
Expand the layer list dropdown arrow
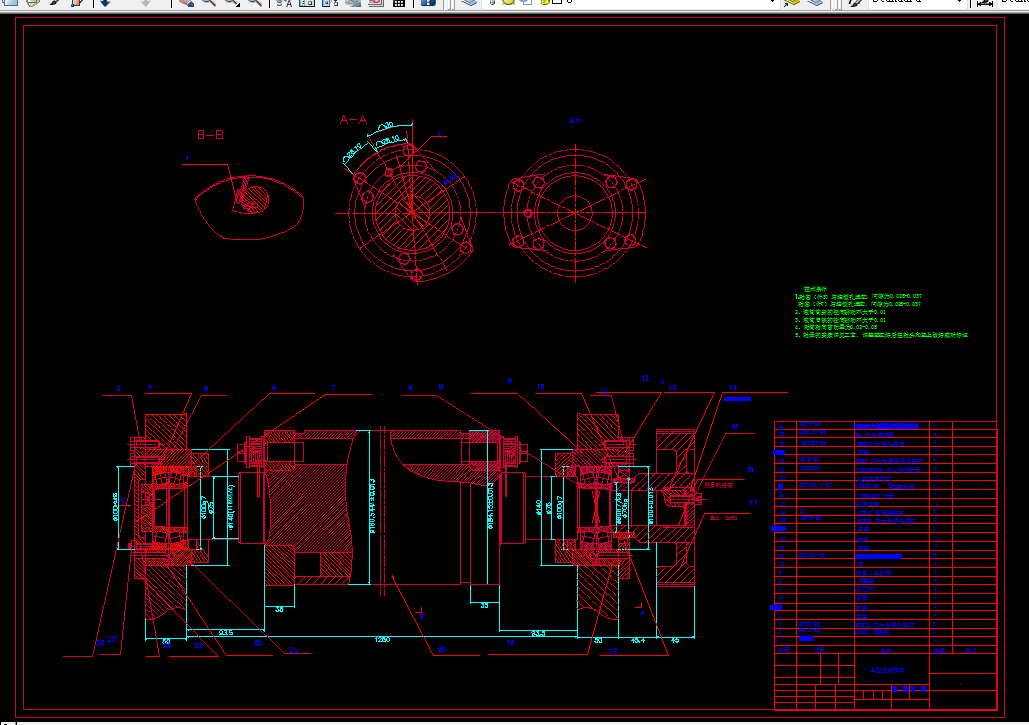[772, 3]
